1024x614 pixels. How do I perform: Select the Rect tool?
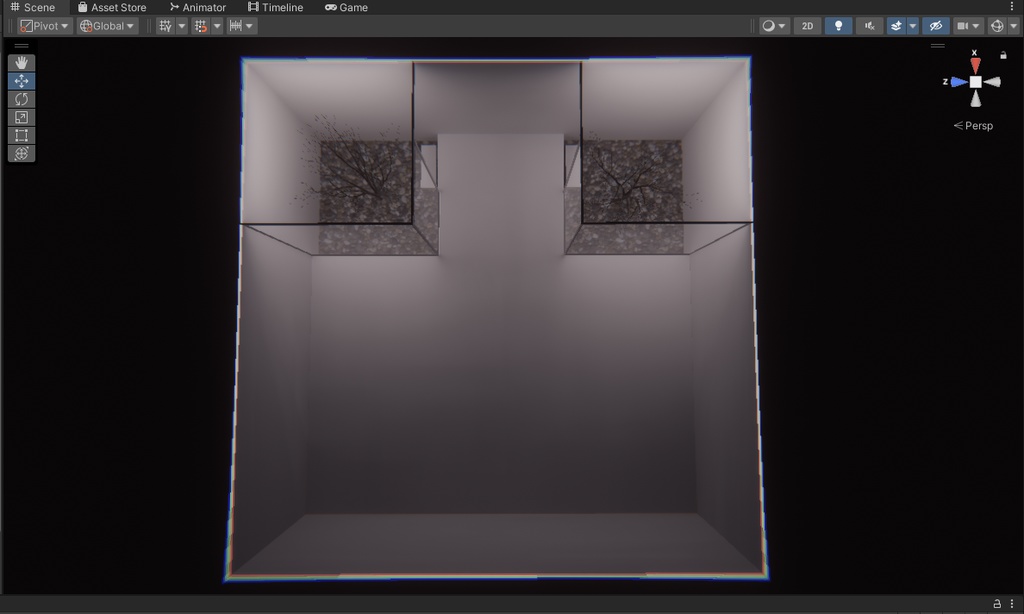click(21, 135)
